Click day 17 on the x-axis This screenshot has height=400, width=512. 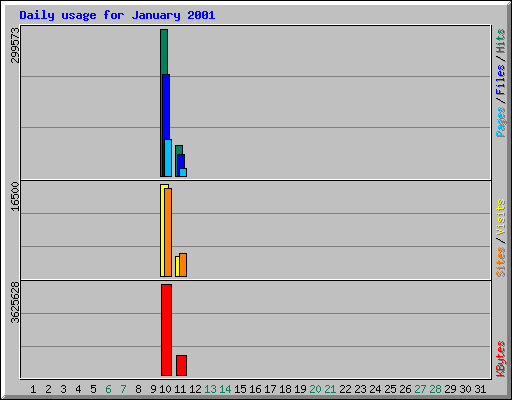(x=270, y=389)
